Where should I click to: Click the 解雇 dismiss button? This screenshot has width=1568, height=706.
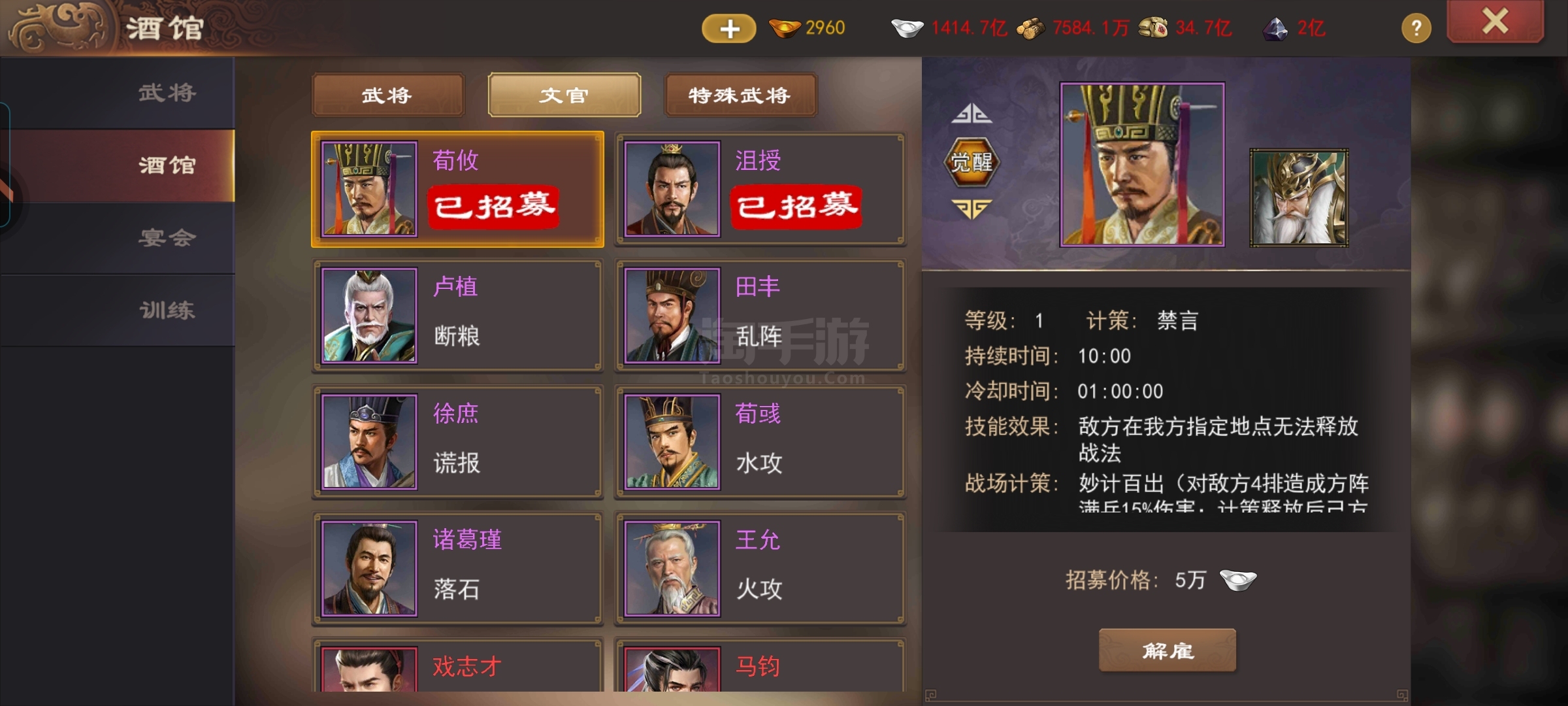pos(1168,650)
